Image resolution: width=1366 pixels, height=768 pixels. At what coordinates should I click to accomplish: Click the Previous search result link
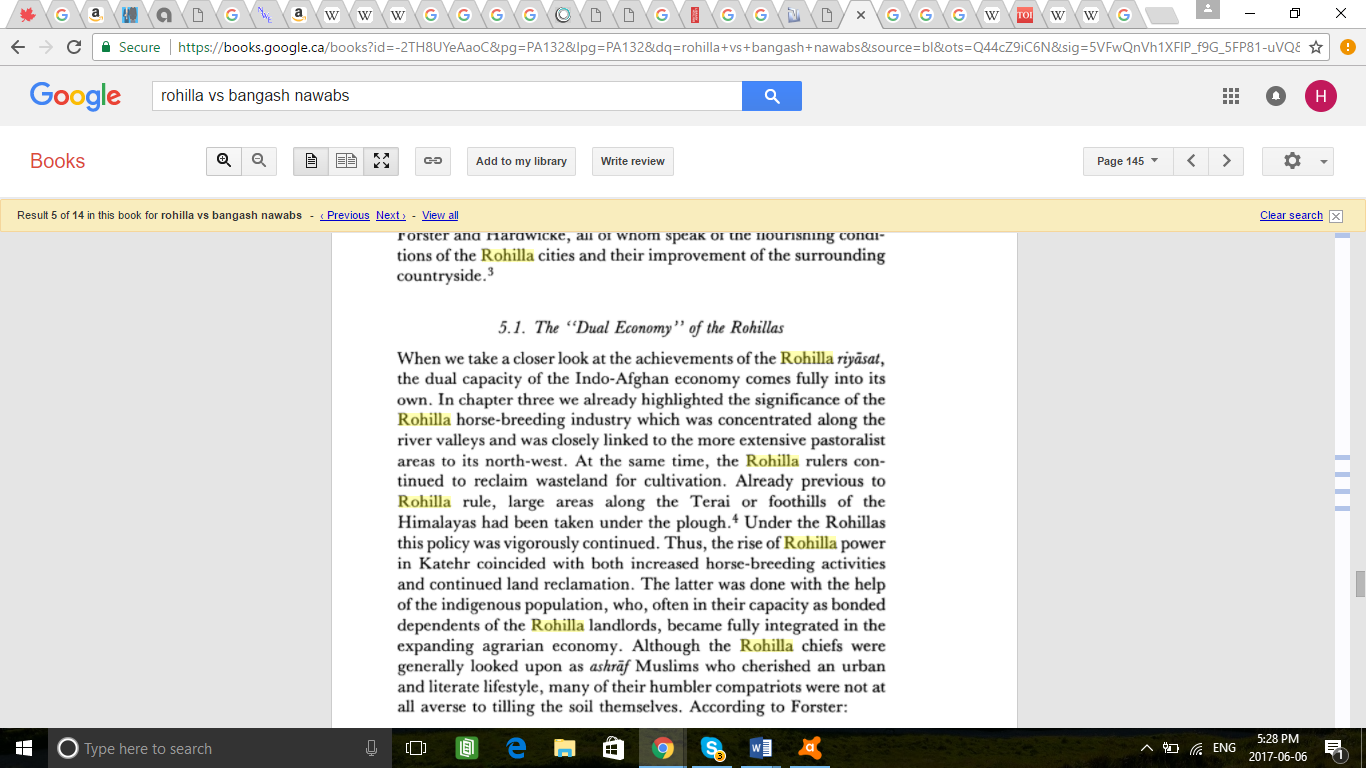[345, 215]
